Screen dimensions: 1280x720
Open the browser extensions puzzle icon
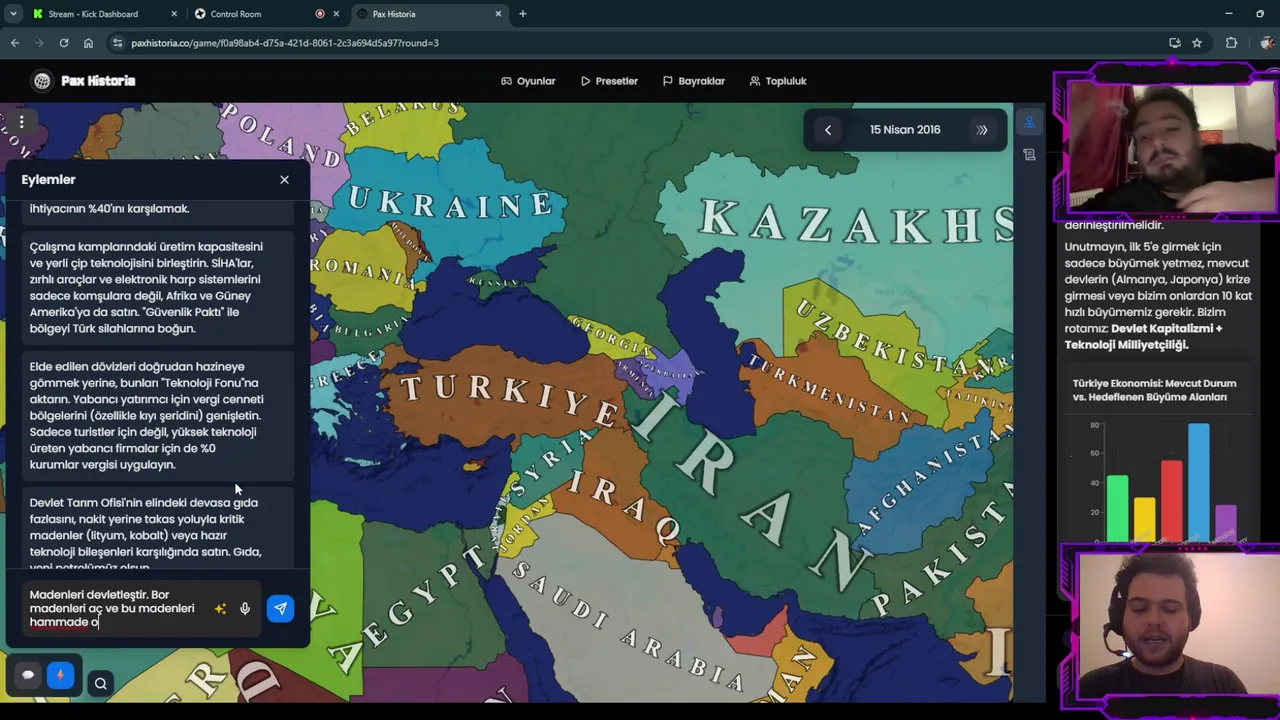click(x=1231, y=43)
